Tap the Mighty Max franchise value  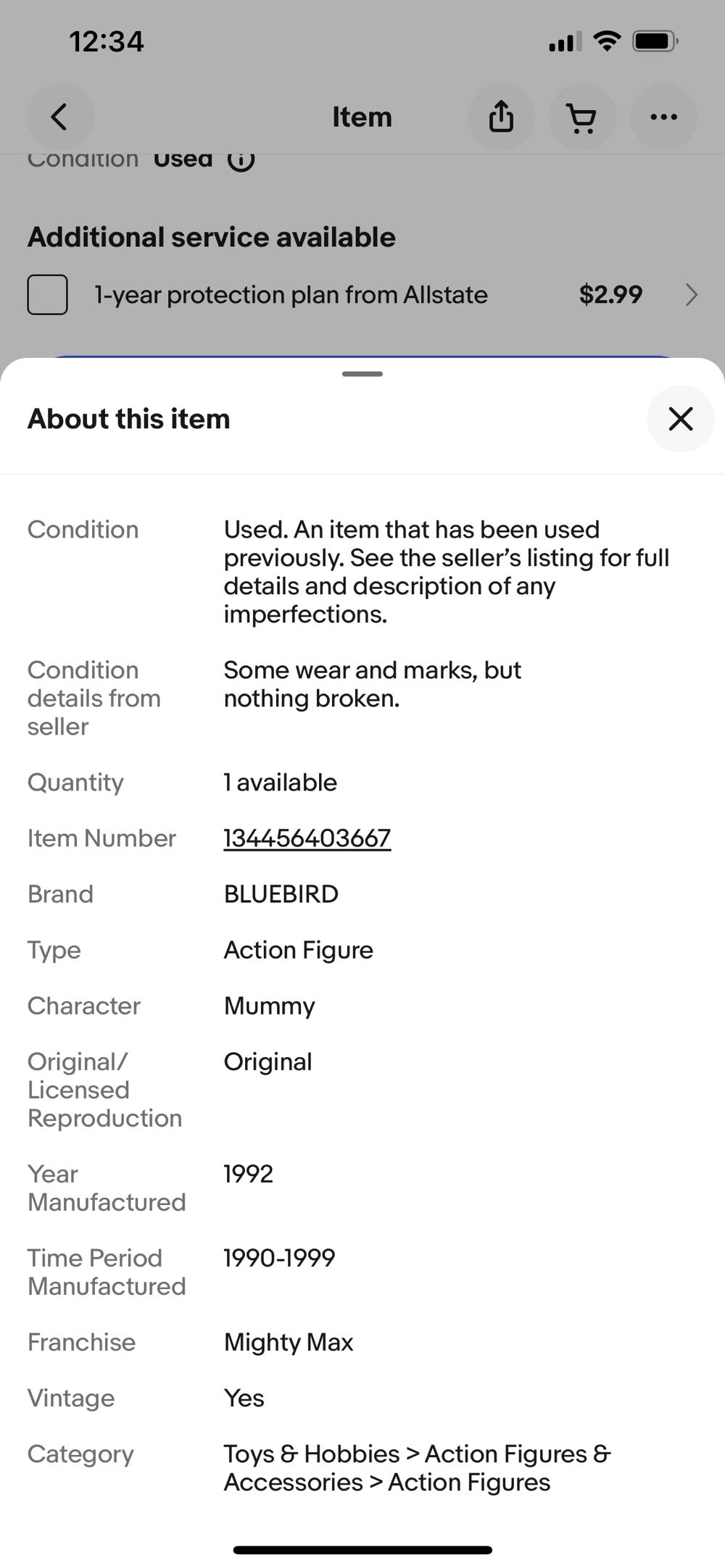288,1342
